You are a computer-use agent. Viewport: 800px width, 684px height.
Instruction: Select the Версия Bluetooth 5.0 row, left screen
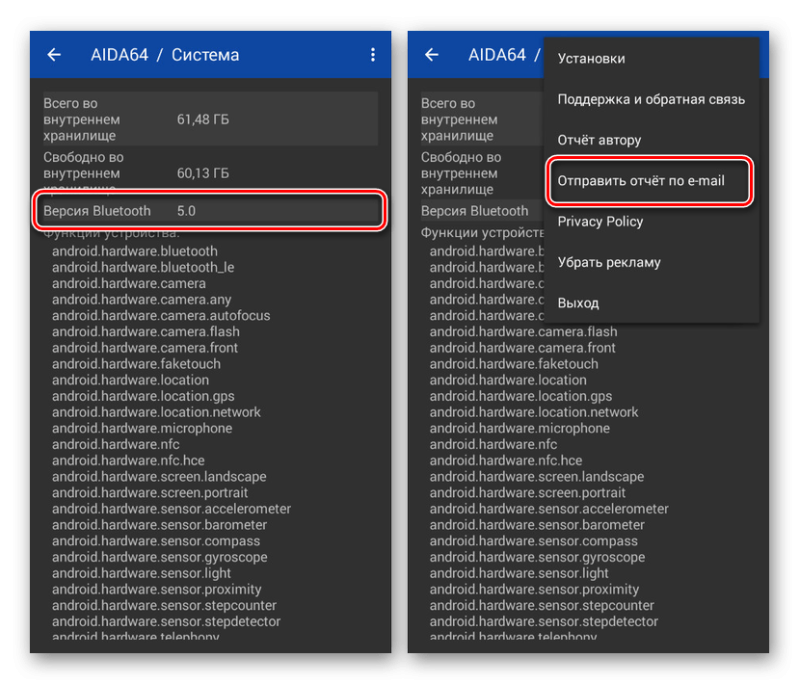point(209,211)
